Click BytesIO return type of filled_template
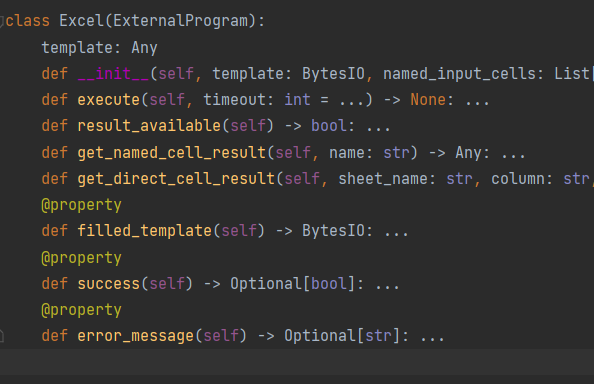The width and height of the screenshot is (594, 384). click(333, 231)
